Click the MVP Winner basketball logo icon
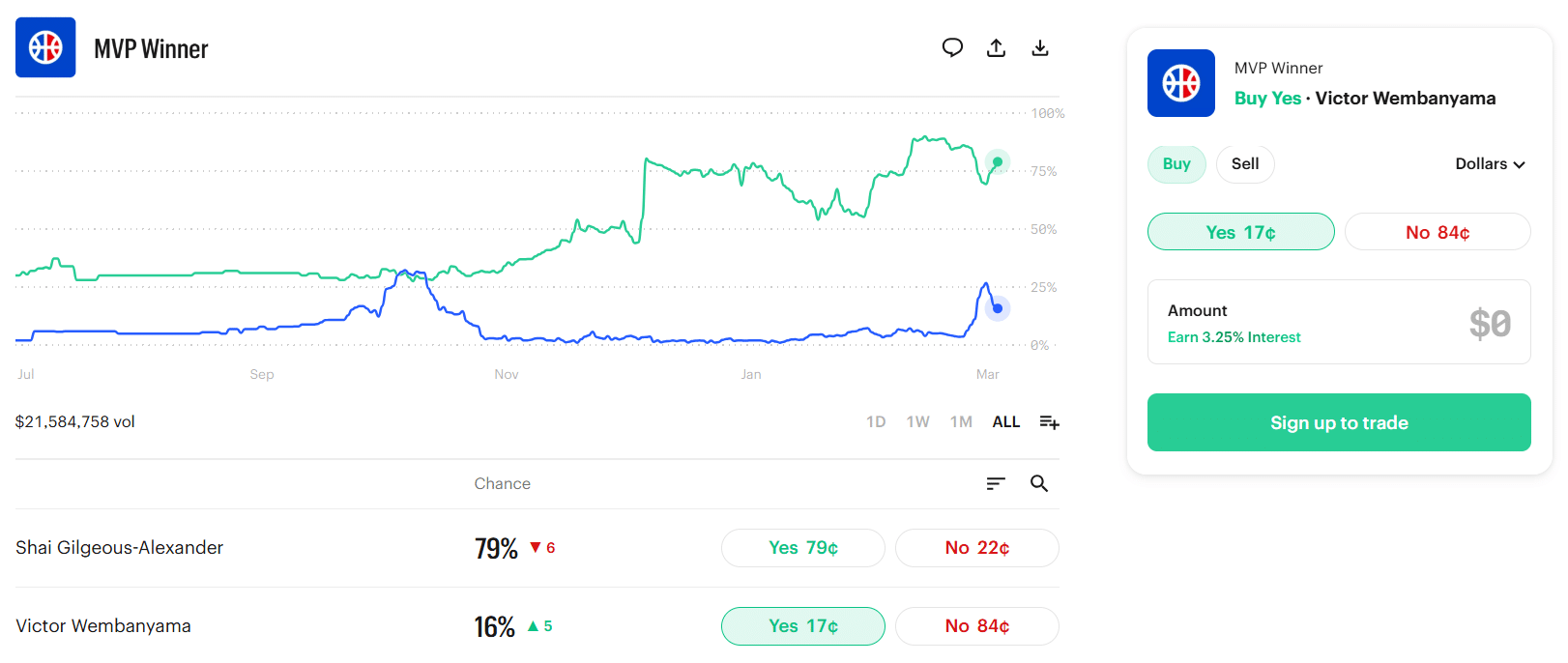The height and width of the screenshot is (663, 1568). [44, 46]
